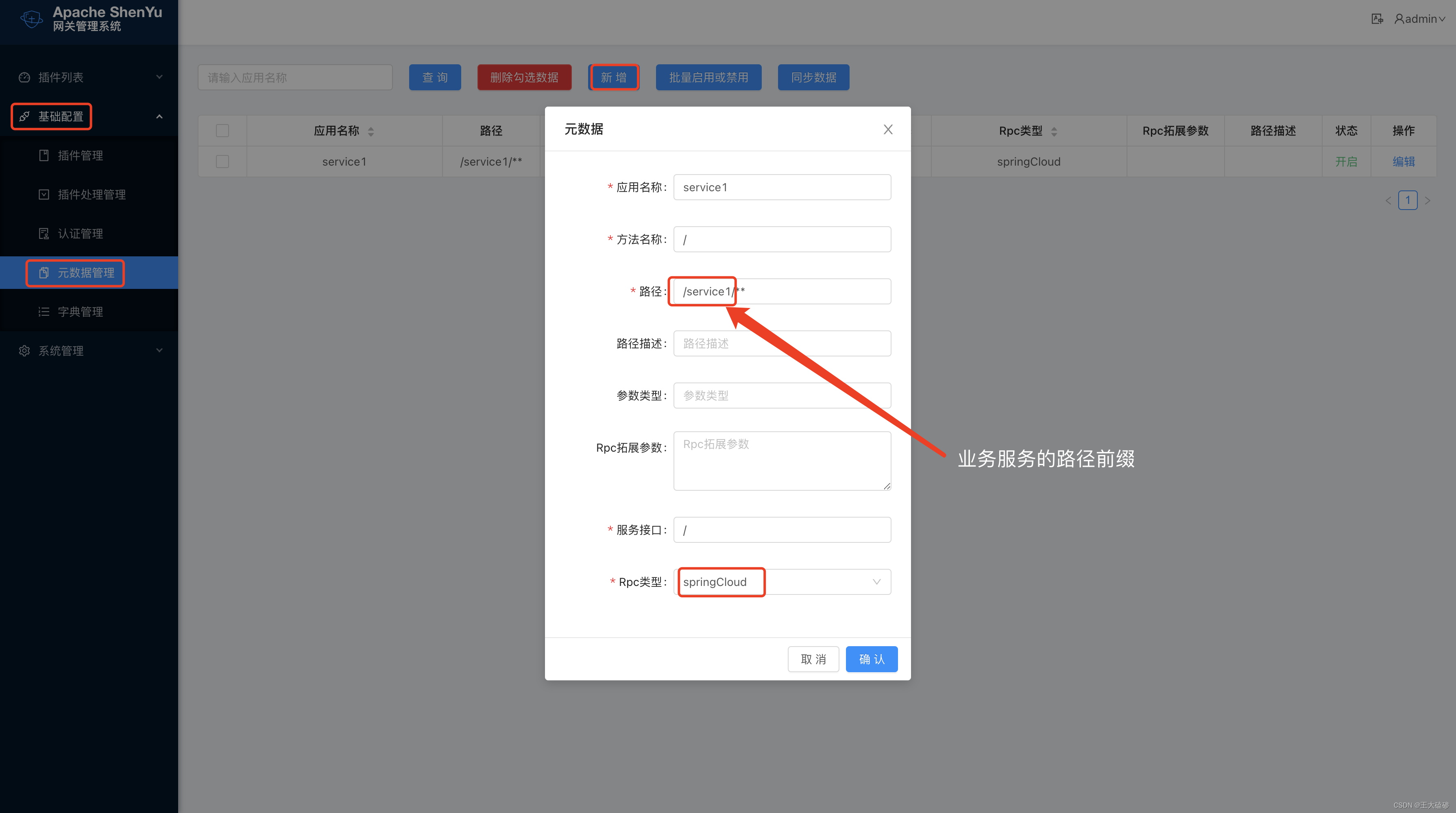1456x813 pixels.
Task: Go to next page arrow
Action: tap(1428, 201)
